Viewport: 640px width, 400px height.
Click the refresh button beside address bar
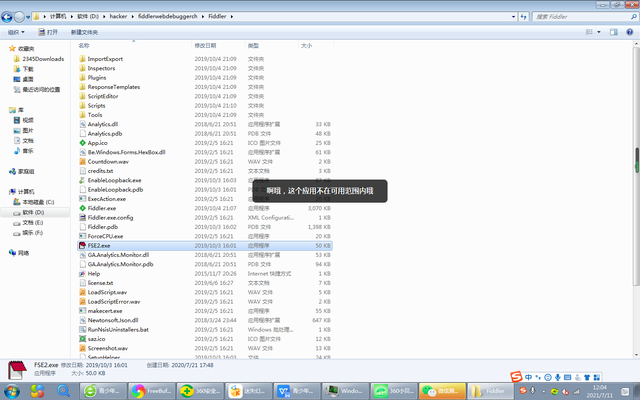[x=524, y=17]
